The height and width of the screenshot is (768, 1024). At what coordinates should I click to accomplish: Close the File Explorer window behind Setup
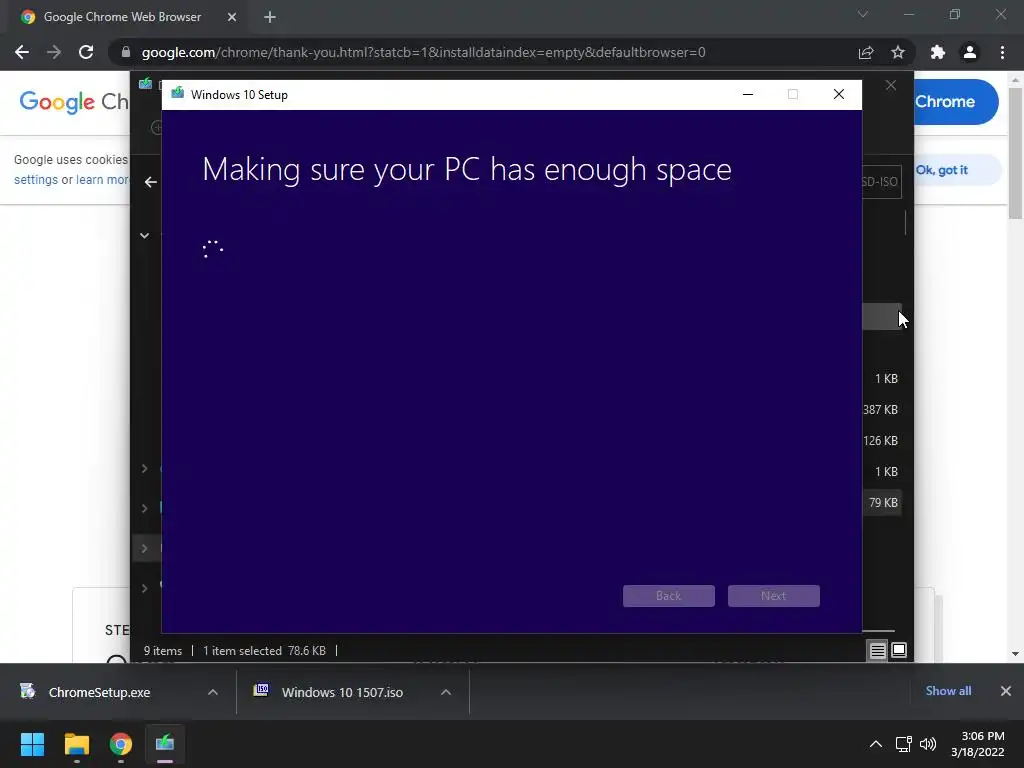(x=891, y=86)
